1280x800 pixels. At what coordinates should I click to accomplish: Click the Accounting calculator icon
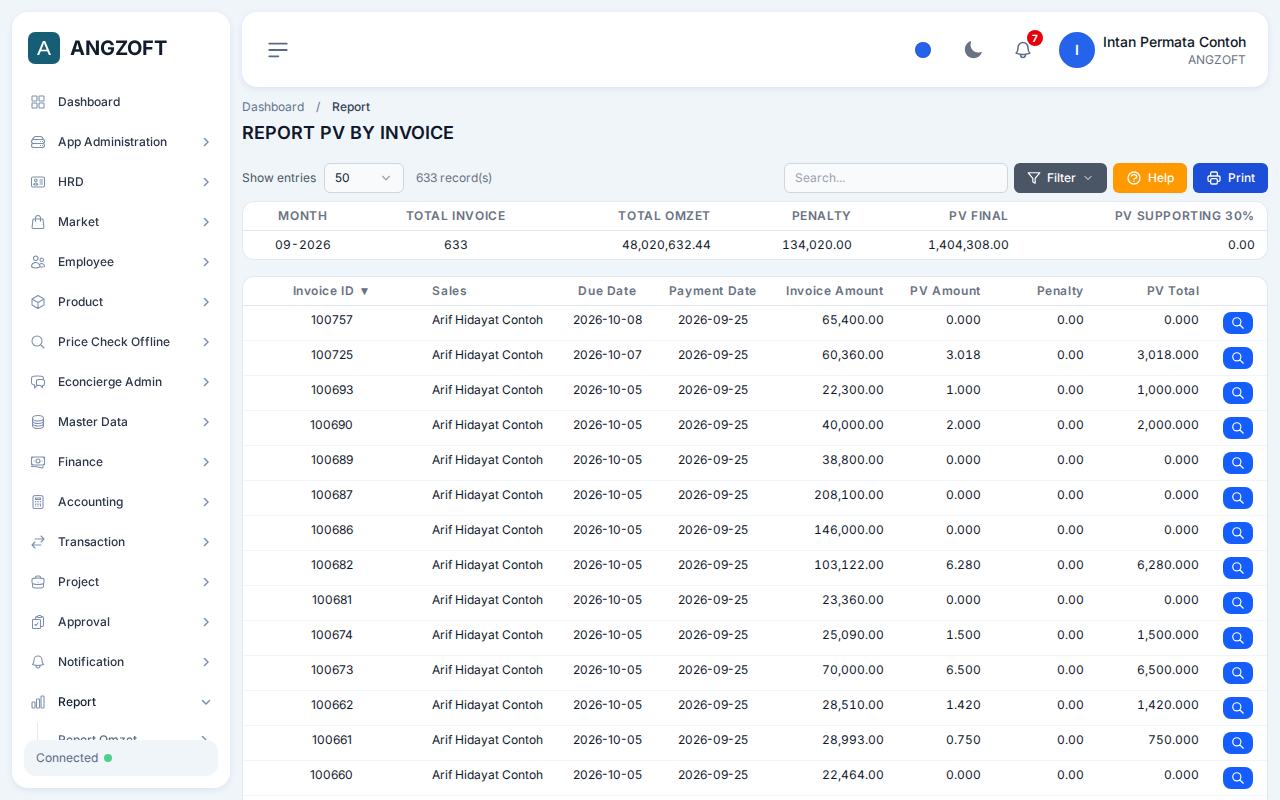pos(38,502)
